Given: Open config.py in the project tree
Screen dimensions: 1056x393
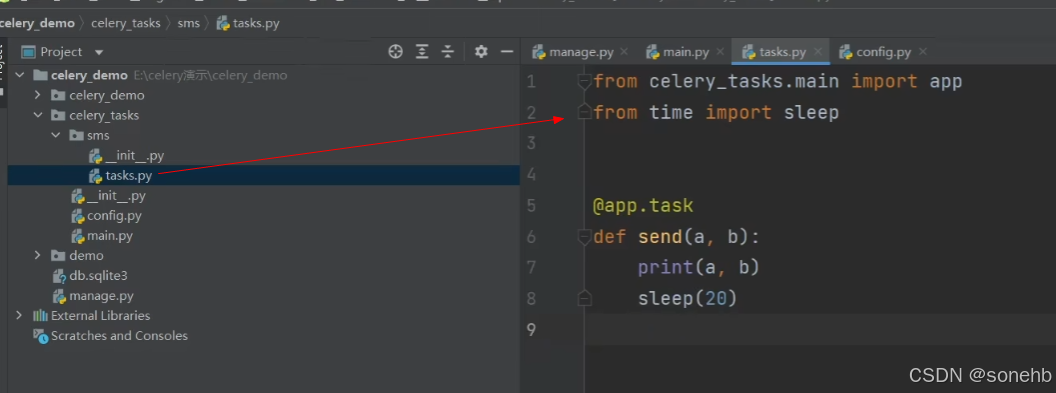Looking at the screenshot, I should coord(106,216).
